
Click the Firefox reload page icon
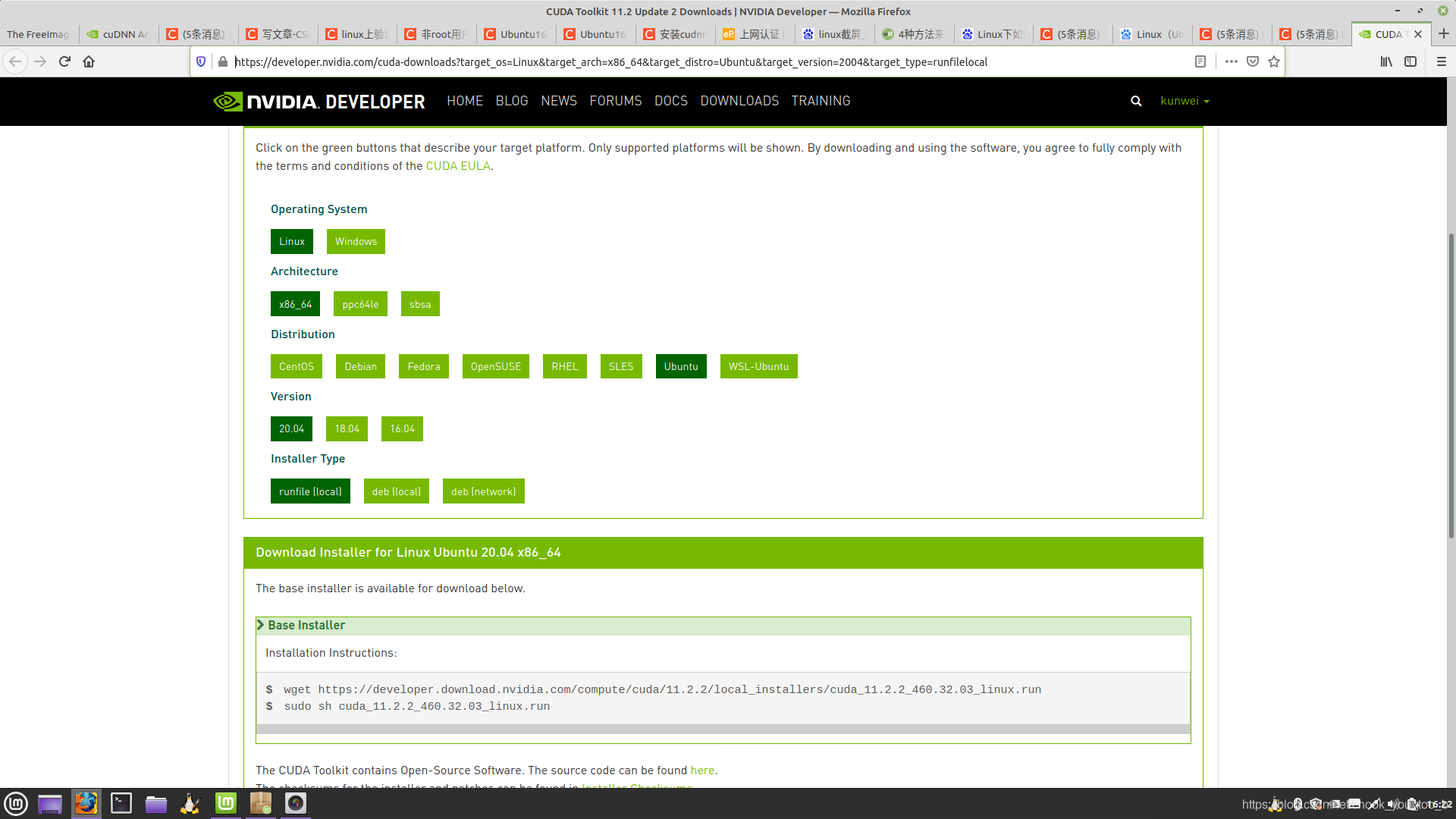pos(64,61)
